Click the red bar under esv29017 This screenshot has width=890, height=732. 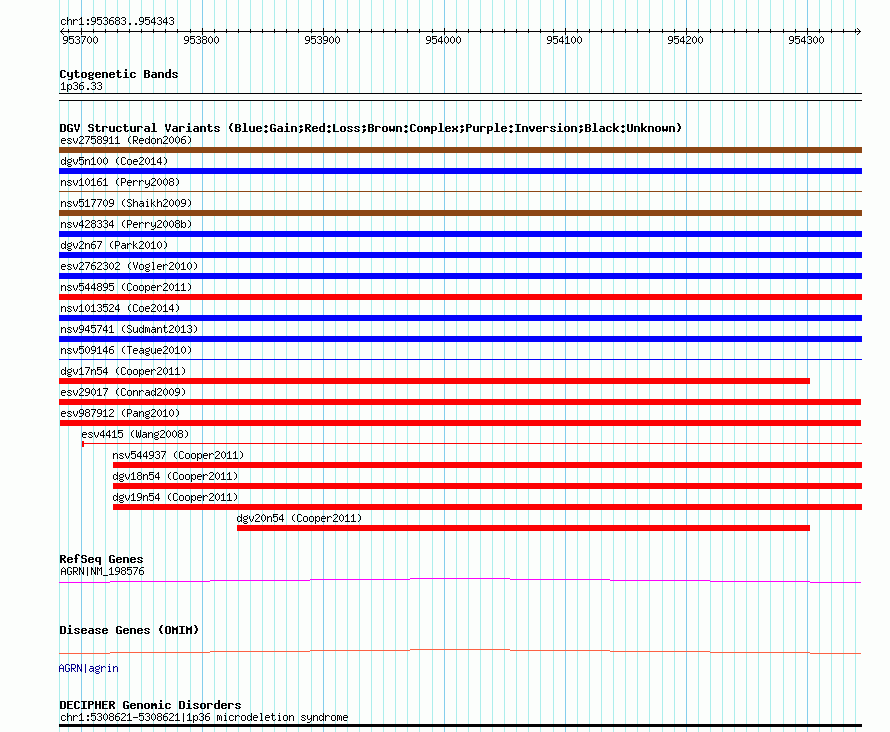[x=460, y=402]
